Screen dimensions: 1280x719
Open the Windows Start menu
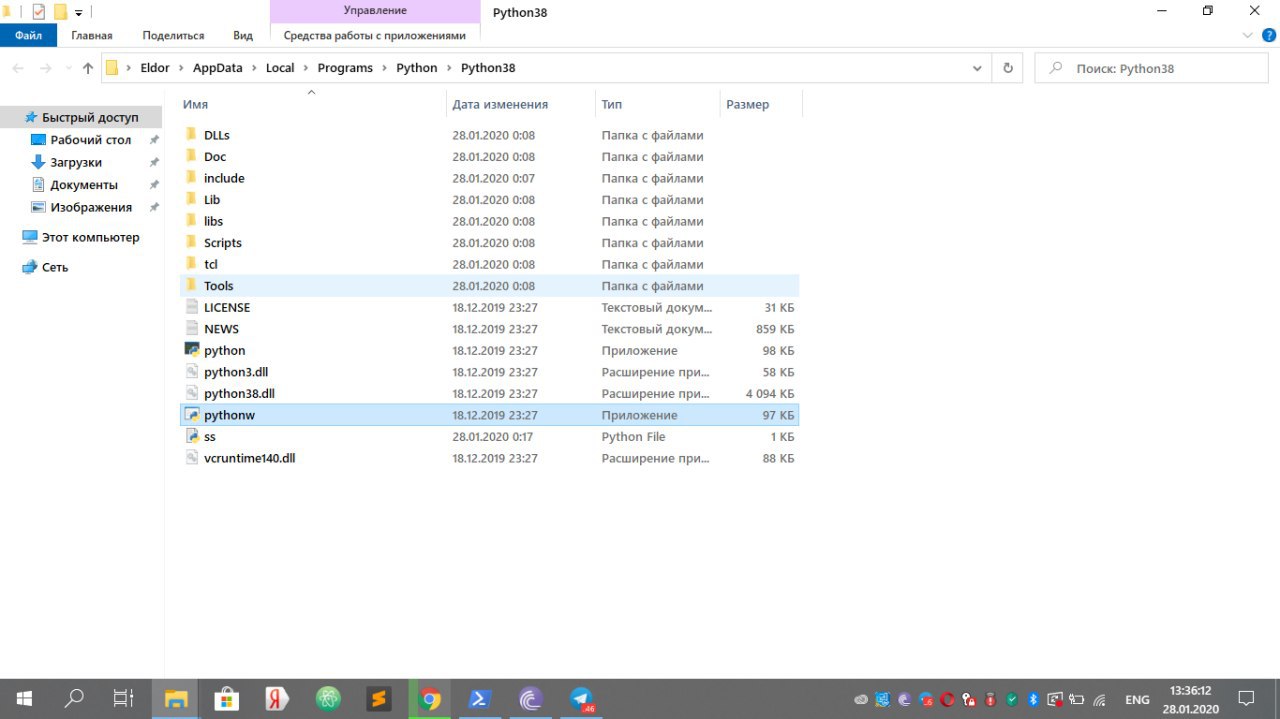tap(24, 699)
